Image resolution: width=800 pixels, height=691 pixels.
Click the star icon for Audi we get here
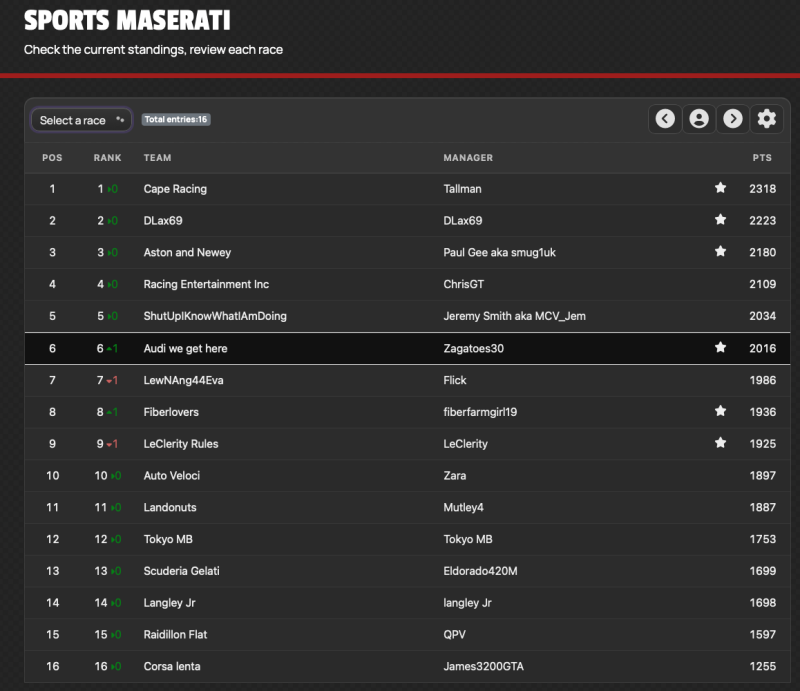click(x=720, y=348)
